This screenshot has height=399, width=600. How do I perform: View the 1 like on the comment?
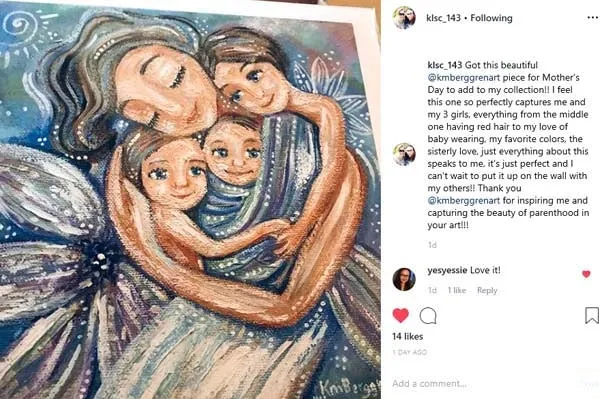pos(457,291)
